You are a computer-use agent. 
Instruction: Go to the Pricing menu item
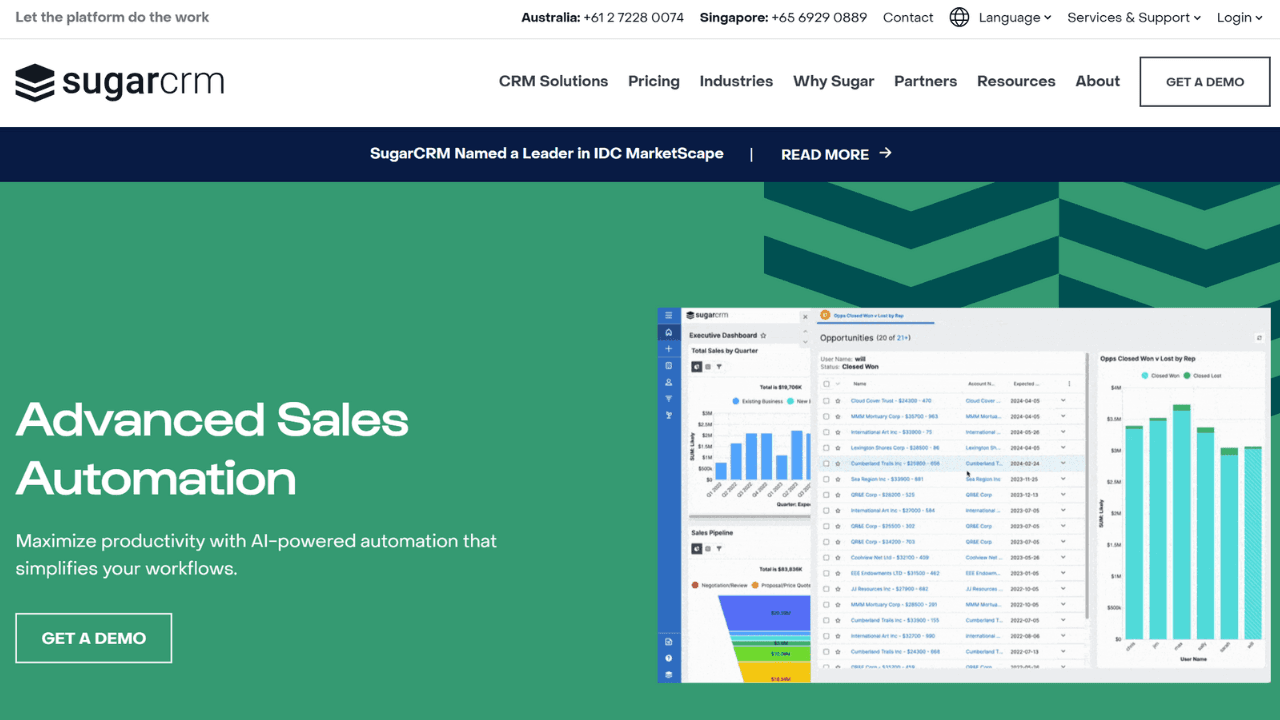[654, 81]
